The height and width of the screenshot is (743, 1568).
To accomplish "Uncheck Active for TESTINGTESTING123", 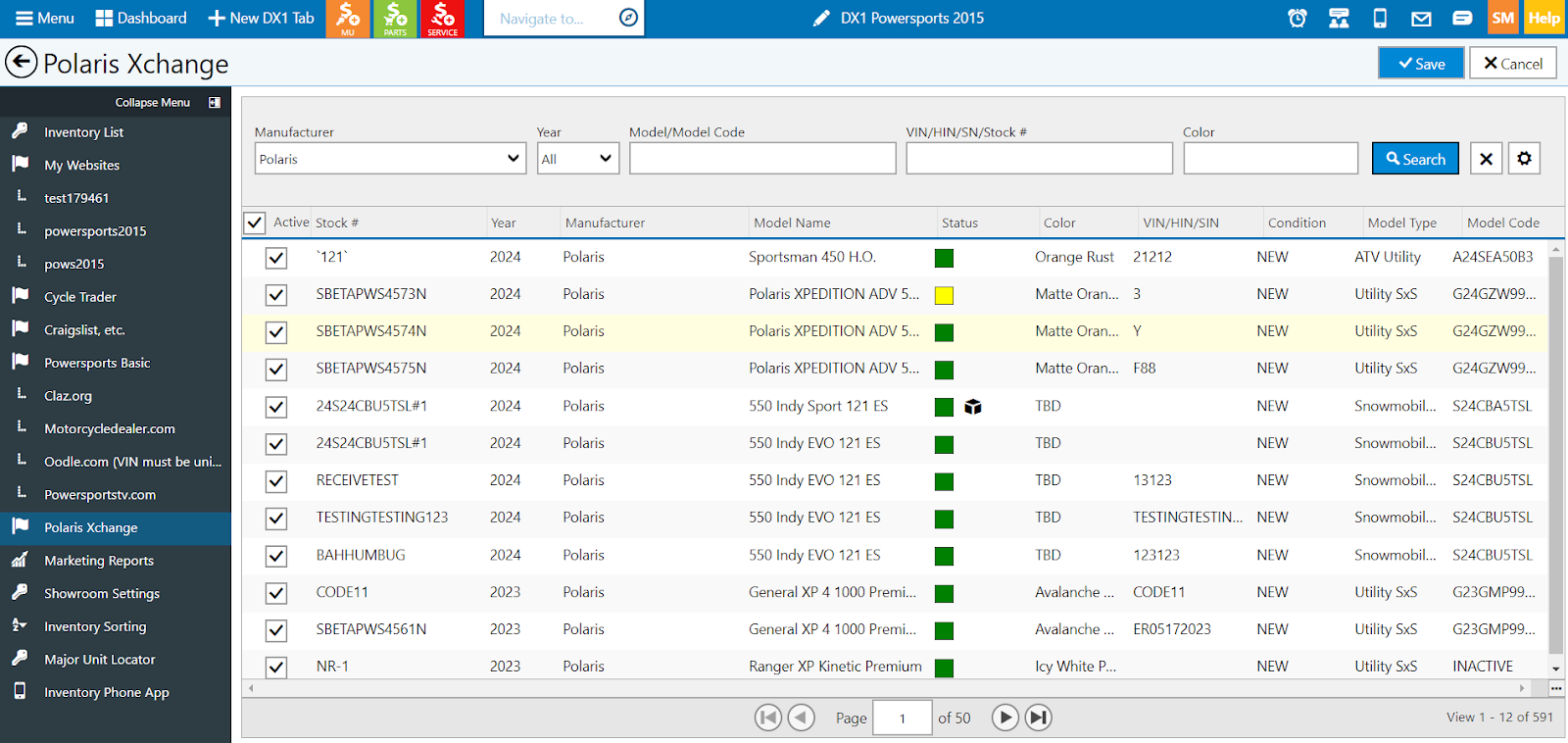I will point(276,519).
